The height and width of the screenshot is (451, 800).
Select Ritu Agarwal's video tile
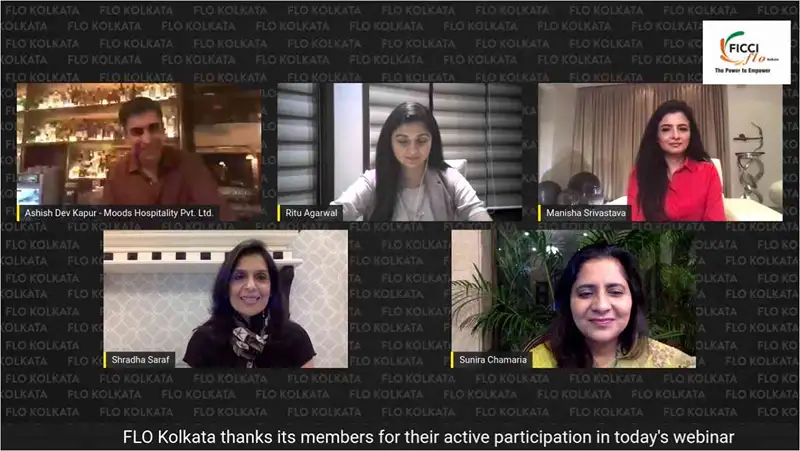(x=399, y=152)
